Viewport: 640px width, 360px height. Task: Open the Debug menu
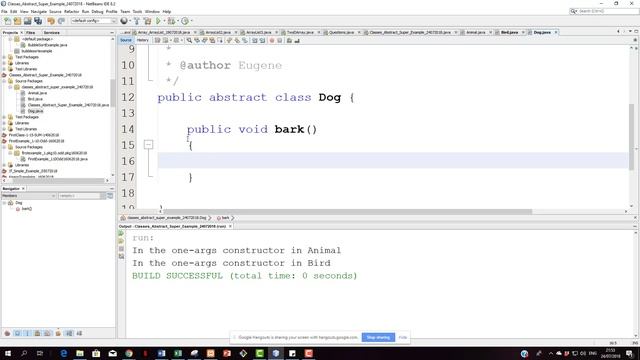(x=97, y=11)
